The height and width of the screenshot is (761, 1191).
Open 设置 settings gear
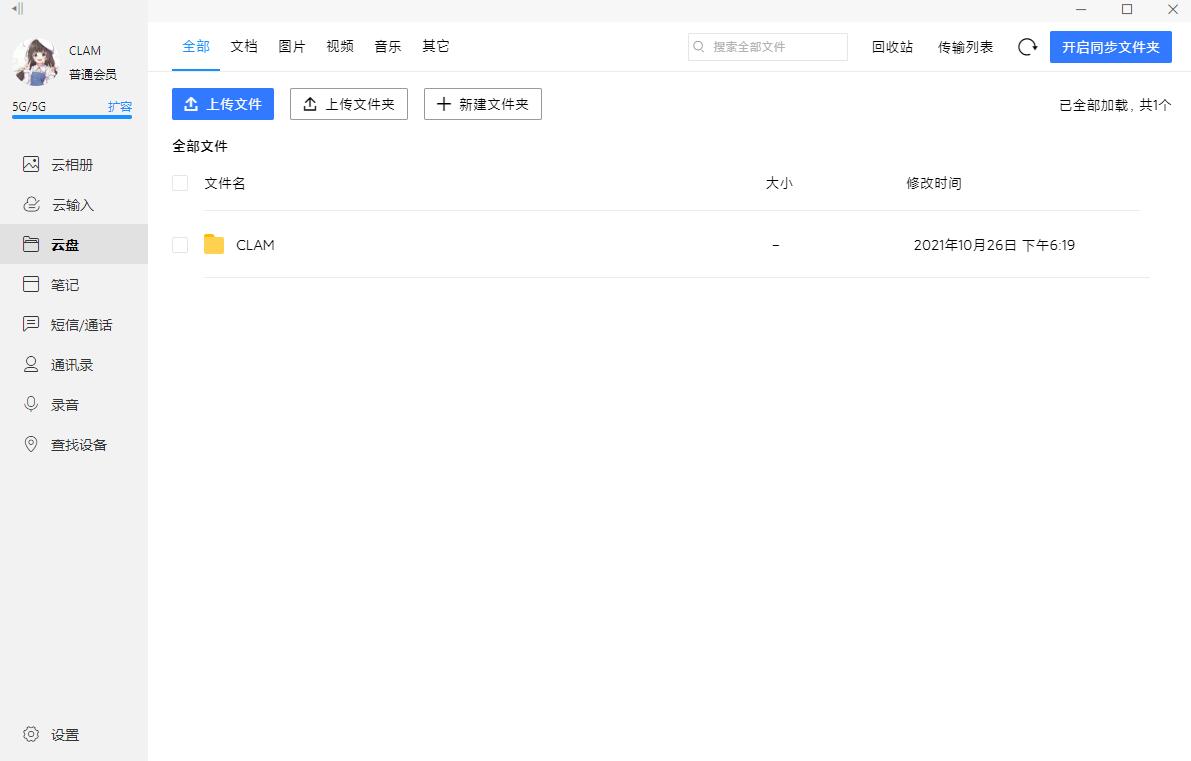51,734
